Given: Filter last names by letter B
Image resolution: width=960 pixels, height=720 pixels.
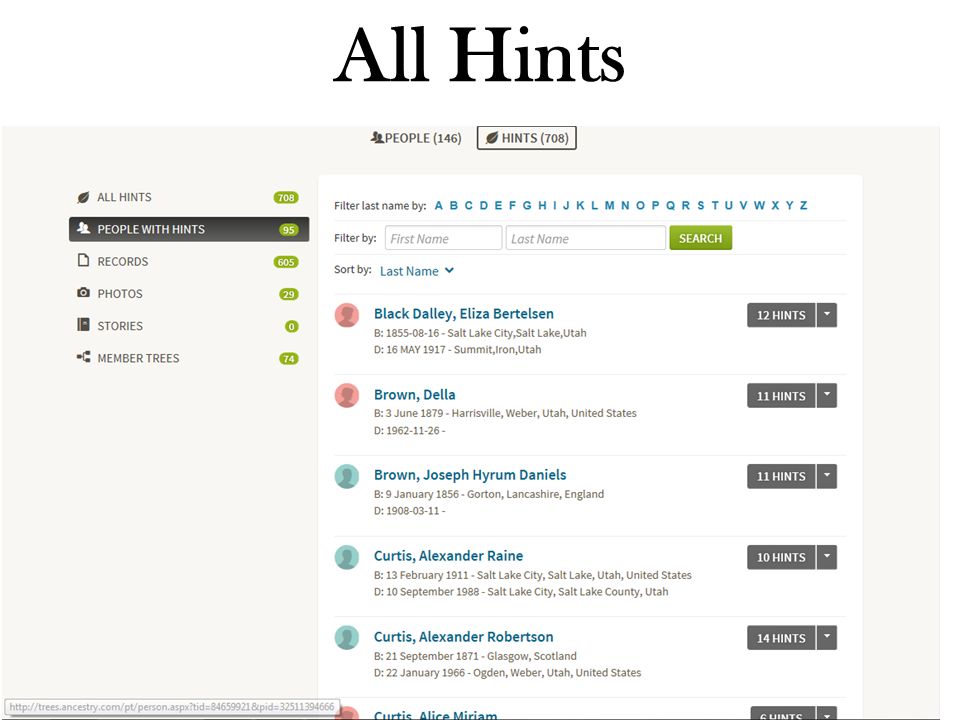Looking at the screenshot, I should click(454, 205).
